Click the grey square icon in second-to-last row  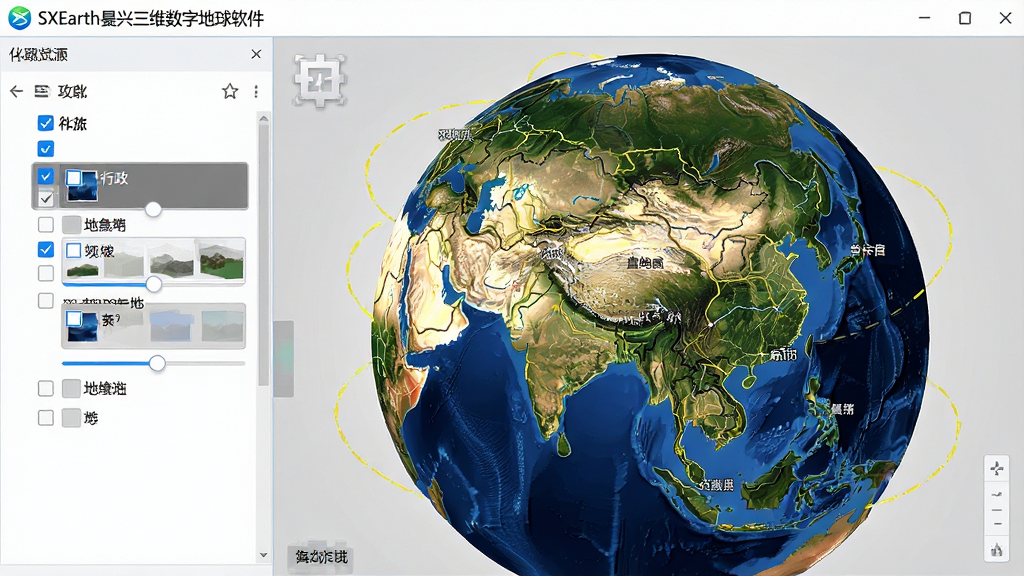point(71,389)
